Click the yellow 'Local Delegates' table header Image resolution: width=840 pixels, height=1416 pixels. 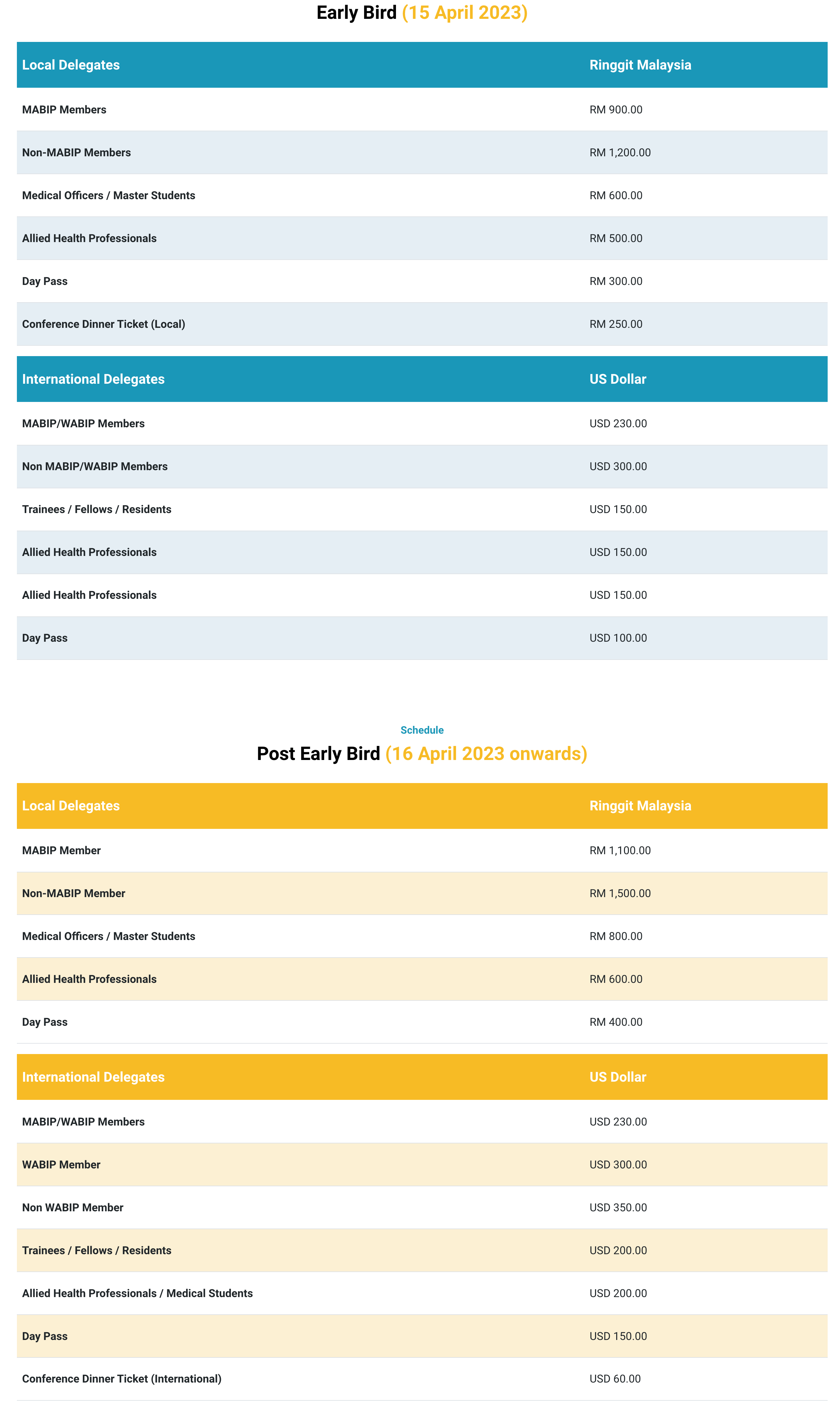(x=71, y=806)
